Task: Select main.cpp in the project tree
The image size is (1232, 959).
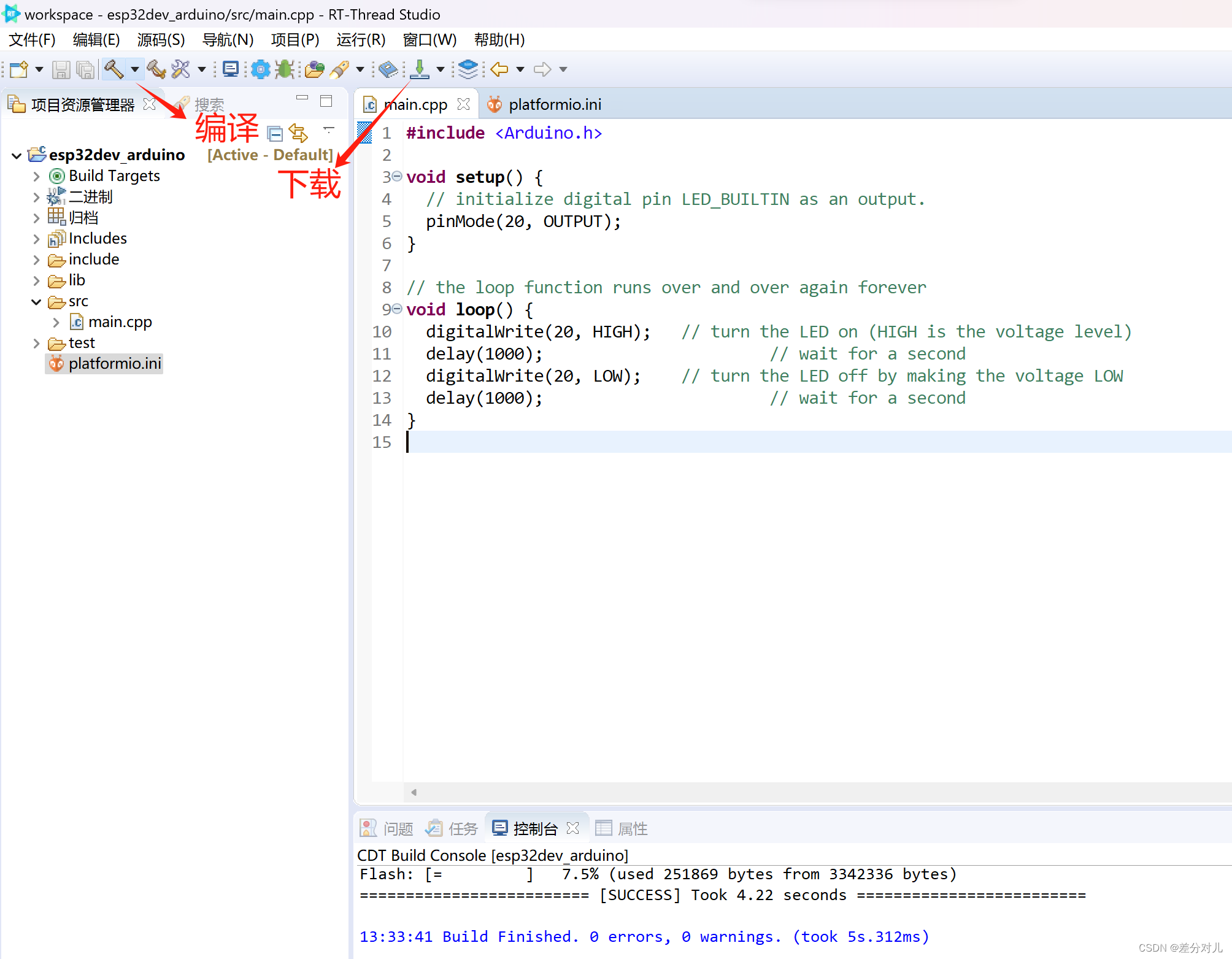Action: tap(120, 322)
